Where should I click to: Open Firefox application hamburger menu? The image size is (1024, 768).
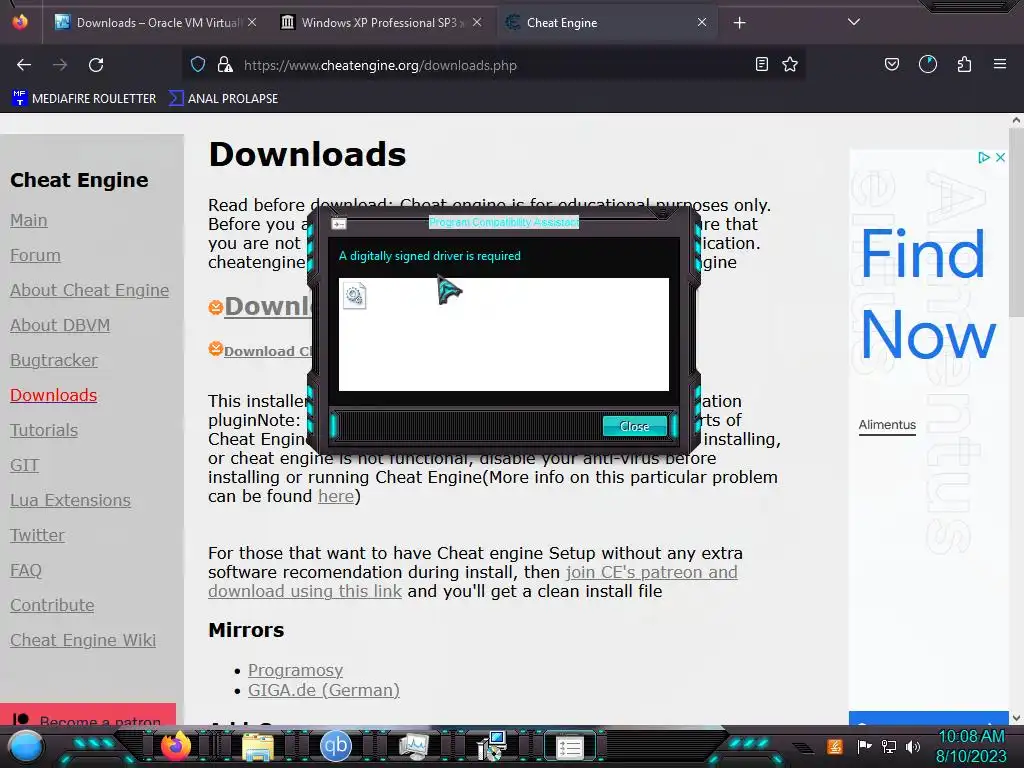click(x=1000, y=64)
